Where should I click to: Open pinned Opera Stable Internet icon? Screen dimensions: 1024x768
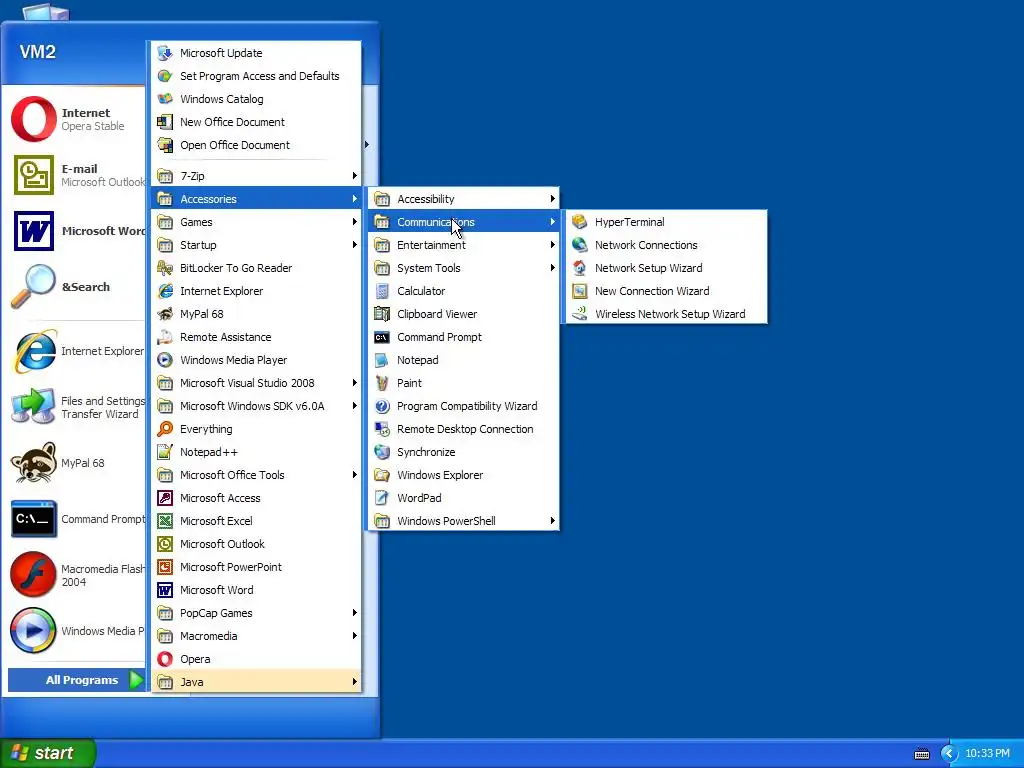(x=34, y=119)
